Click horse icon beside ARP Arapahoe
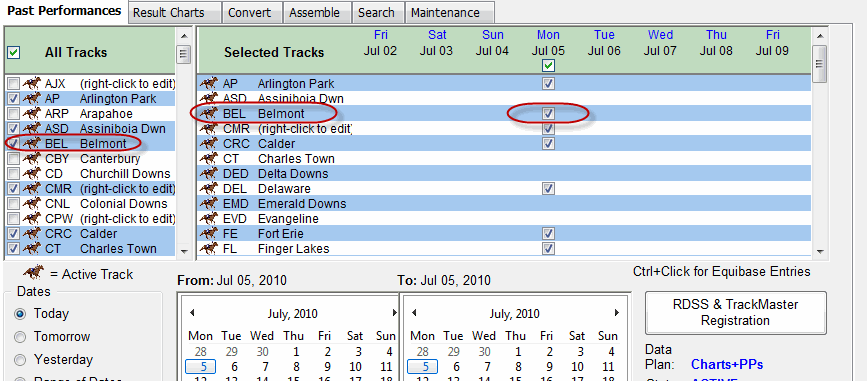 (32, 114)
